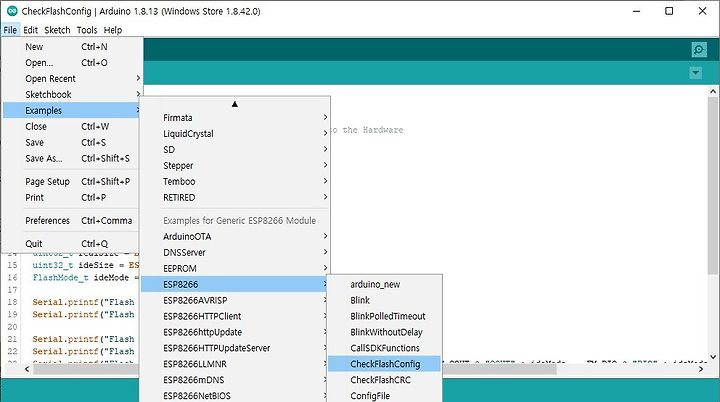
Task: Expand the ESP8266NetBIOS examples submenu
Action: click(x=235, y=396)
